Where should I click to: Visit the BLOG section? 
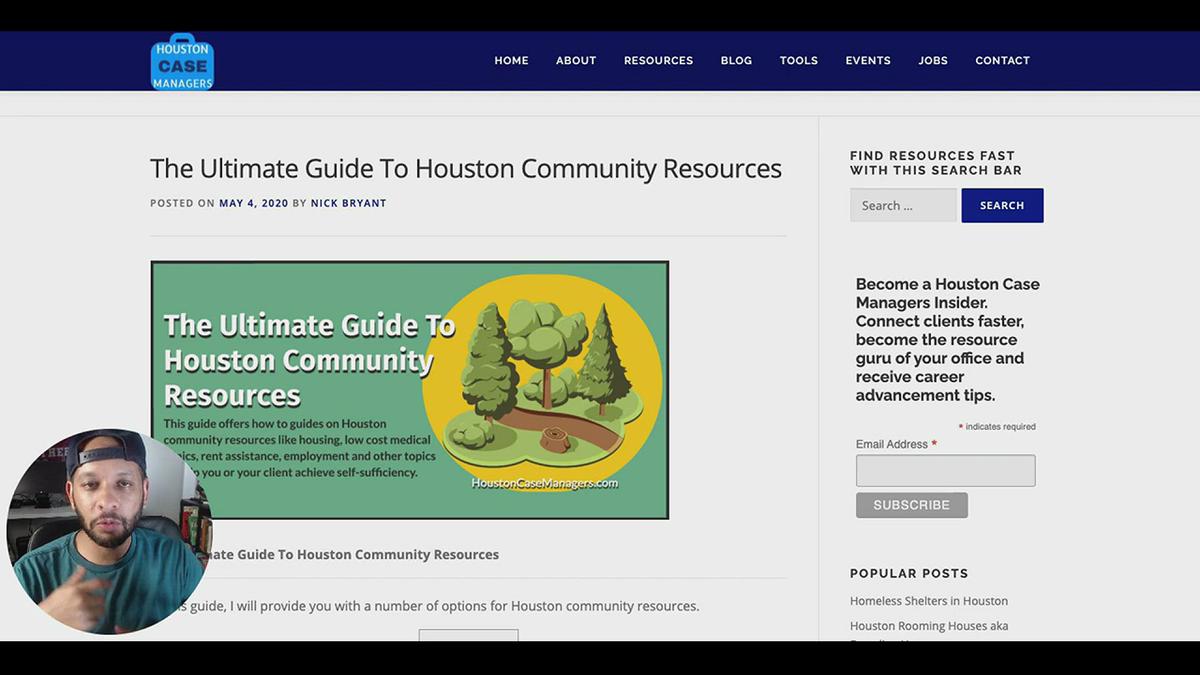point(736,61)
